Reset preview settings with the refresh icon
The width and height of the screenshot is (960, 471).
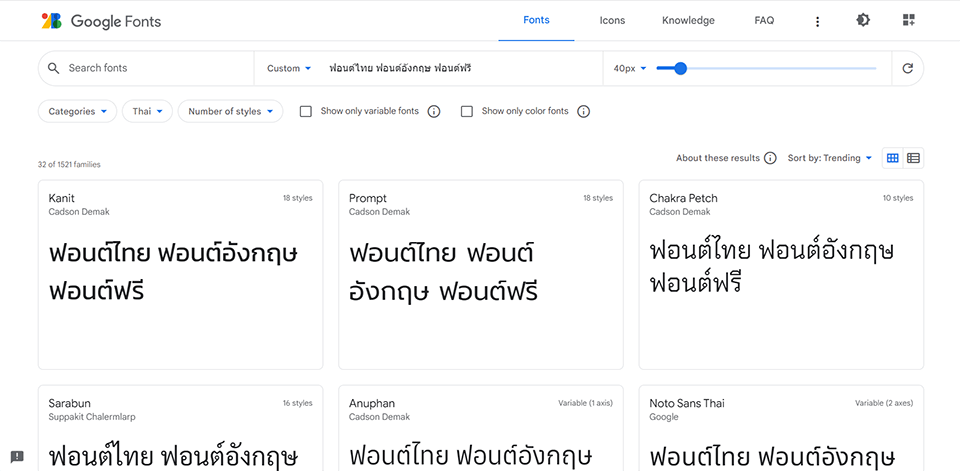click(908, 68)
